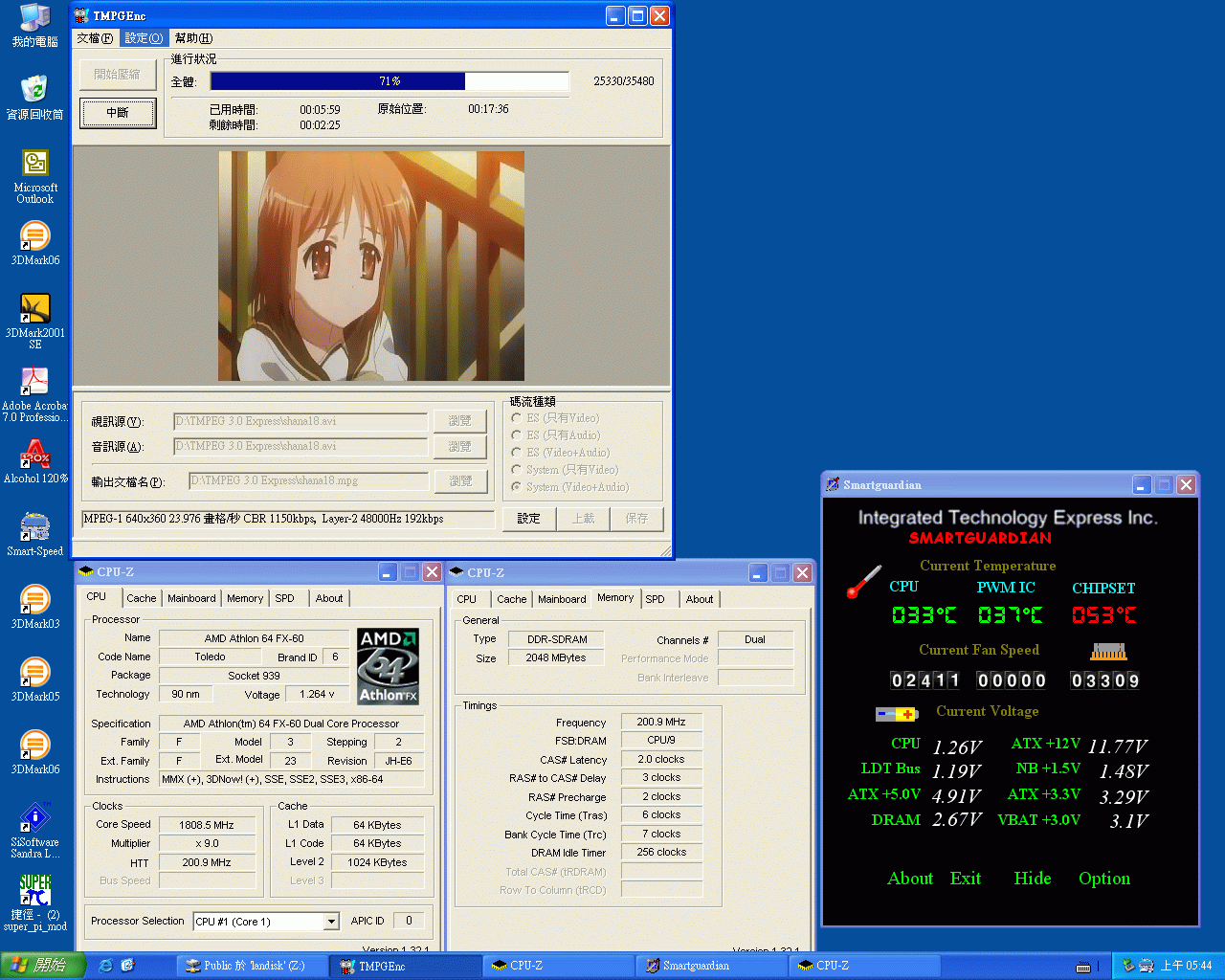The image size is (1225, 980).
Task: Launch Microsoft Outlook desktop shortcut
Action: pos(34,176)
